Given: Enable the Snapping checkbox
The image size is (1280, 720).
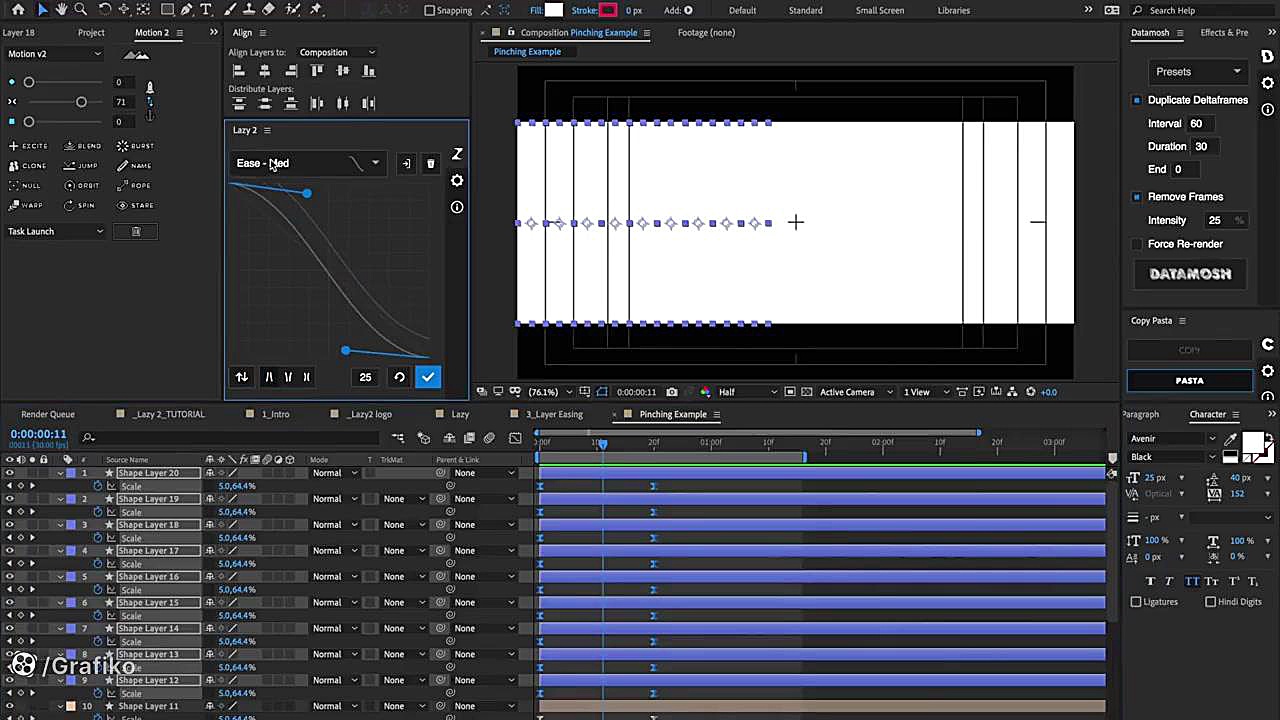Looking at the screenshot, I should pyautogui.click(x=430, y=10).
